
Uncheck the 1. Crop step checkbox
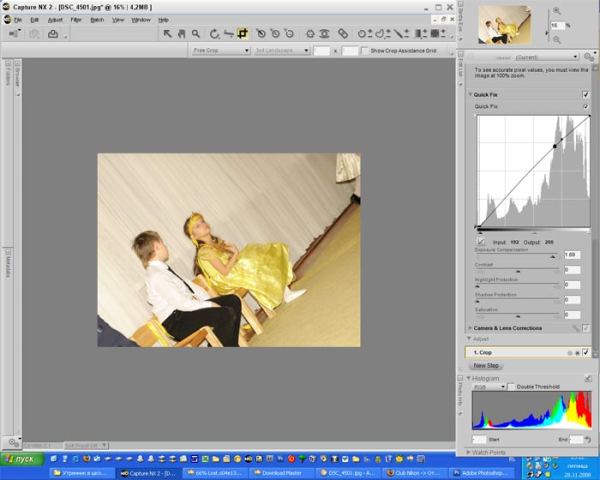585,352
